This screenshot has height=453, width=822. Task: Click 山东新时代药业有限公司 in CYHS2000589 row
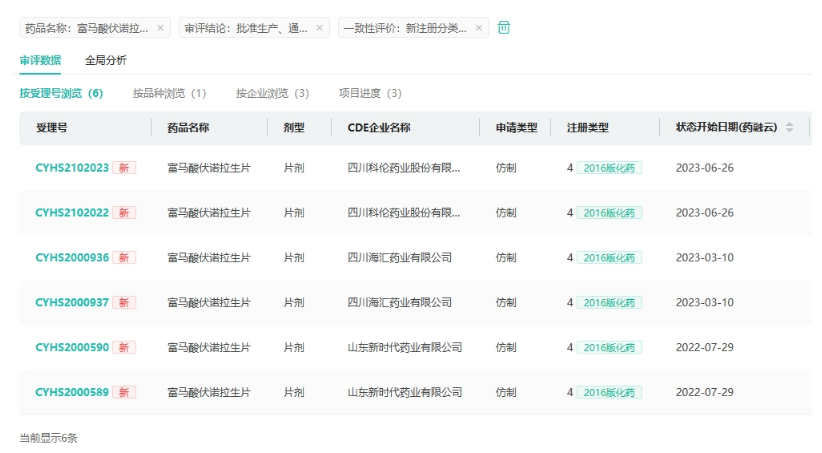pyautogui.click(x=405, y=392)
